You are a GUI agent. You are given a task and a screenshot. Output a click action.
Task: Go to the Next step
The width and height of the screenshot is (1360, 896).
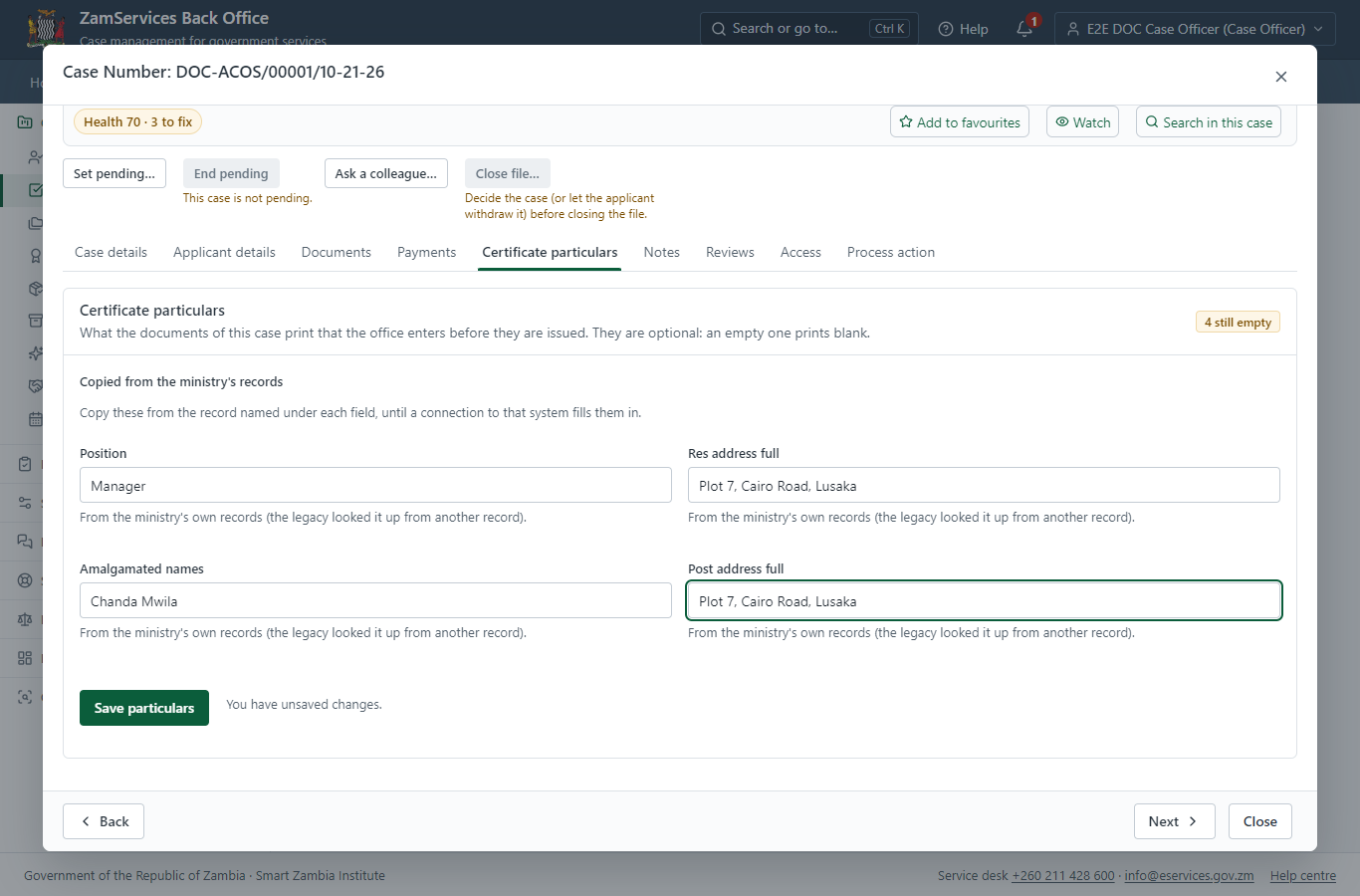pos(1175,821)
